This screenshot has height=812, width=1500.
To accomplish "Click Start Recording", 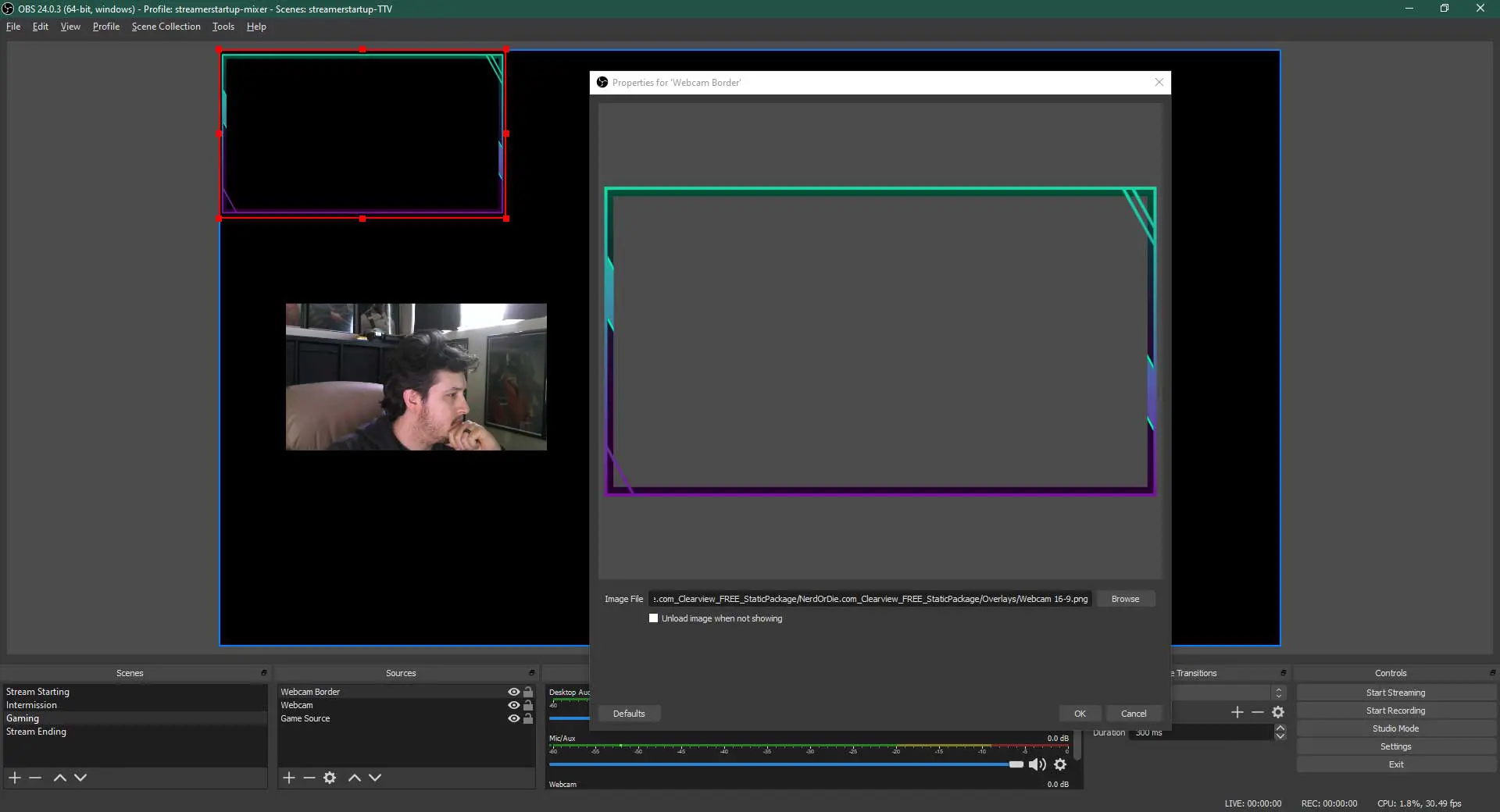I will point(1395,710).
